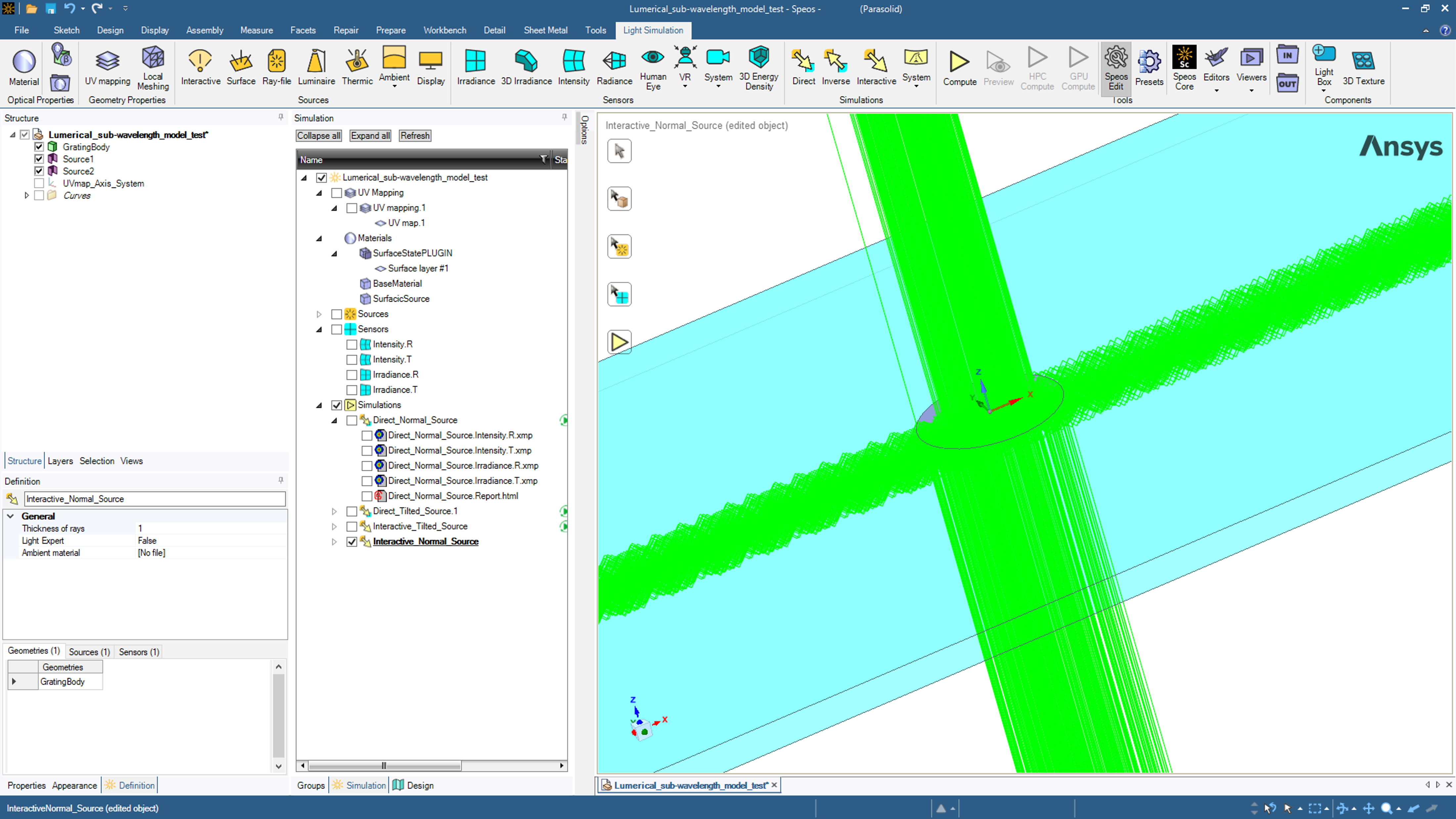Screen dimensions: 1456x819
Task: Create an Inverse simulation
Action: tap(836, 67)
